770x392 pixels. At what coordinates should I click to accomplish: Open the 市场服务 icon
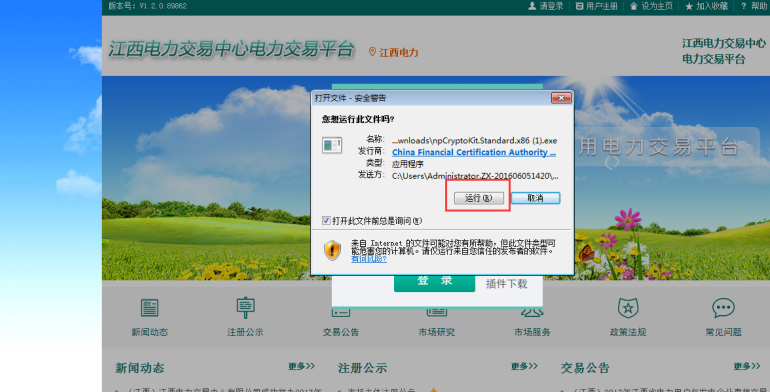532,312
